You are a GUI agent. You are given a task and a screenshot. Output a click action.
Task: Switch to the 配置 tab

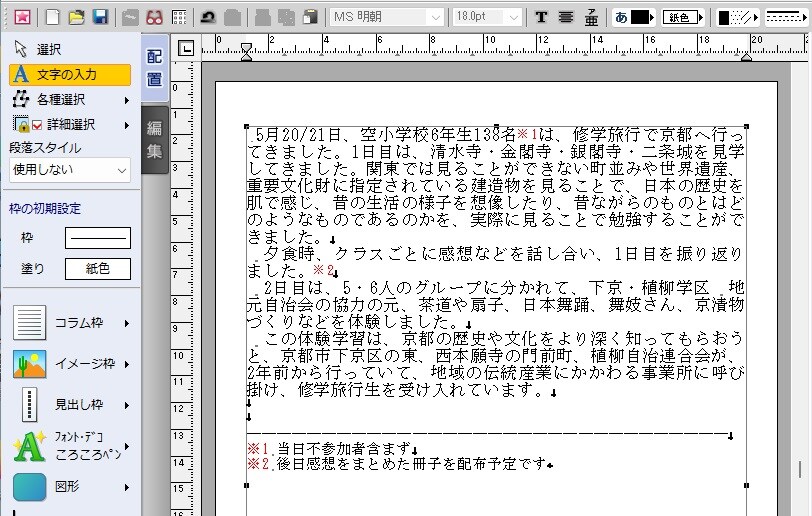click(154, 68)
